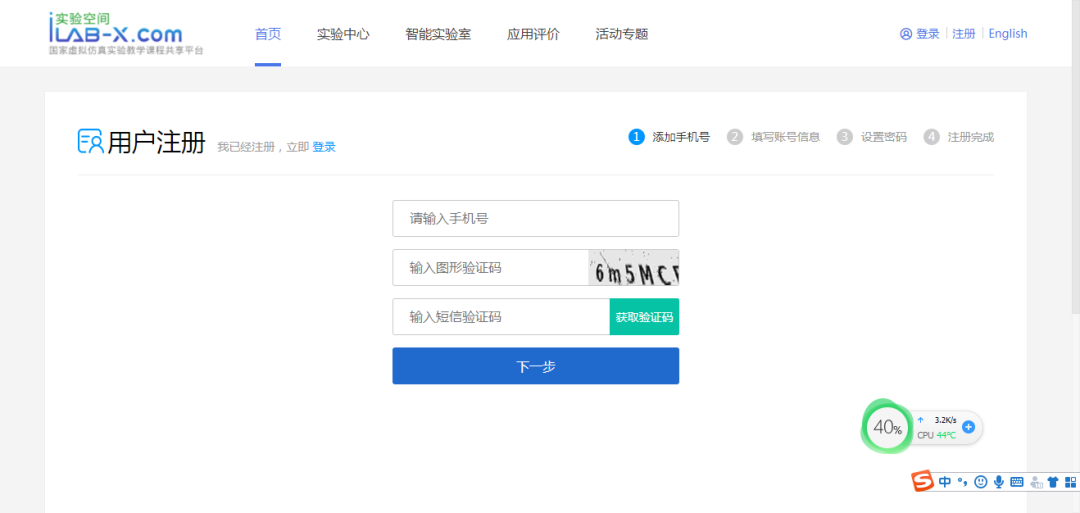Activate voice input microphone icon
Viewport: 1080px width, 513px height.
[x=998, y=482]
